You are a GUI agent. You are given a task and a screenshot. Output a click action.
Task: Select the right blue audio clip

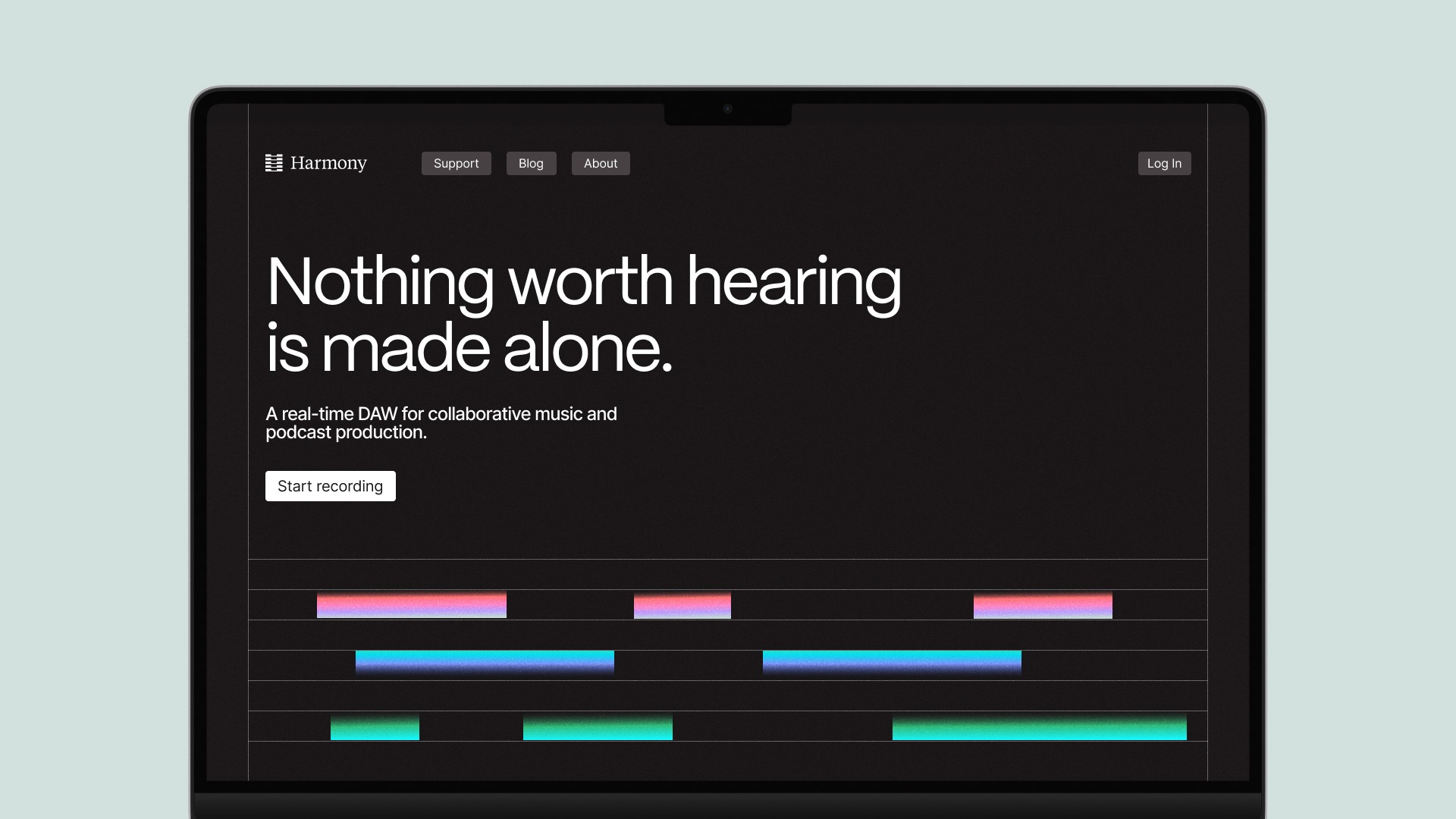click(x=892, y=662)
